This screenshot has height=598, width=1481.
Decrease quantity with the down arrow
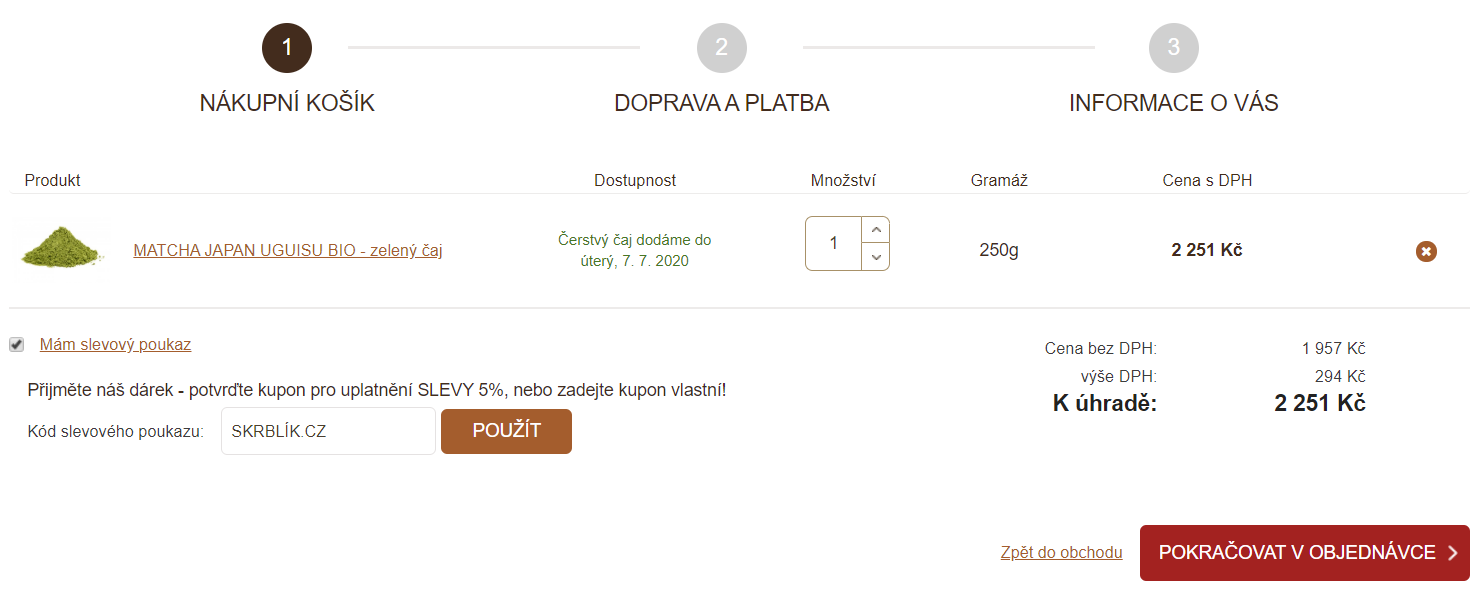(876, 257)
